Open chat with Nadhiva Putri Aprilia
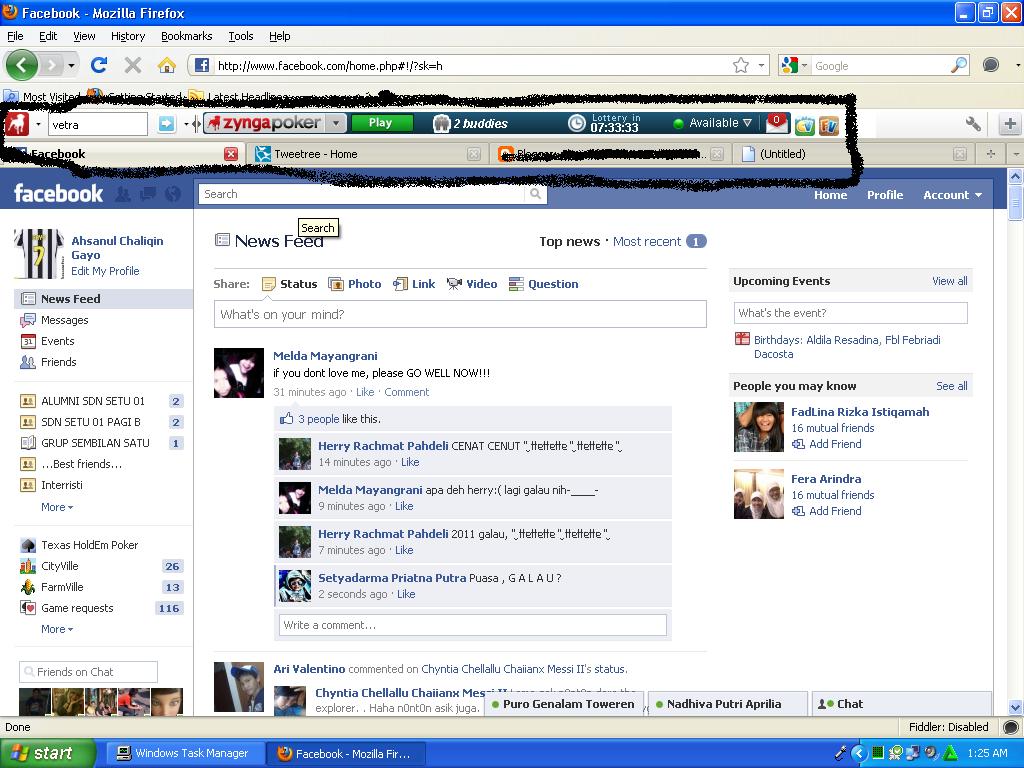This screenshot has height=768, width=1024. tap(728, 704)
